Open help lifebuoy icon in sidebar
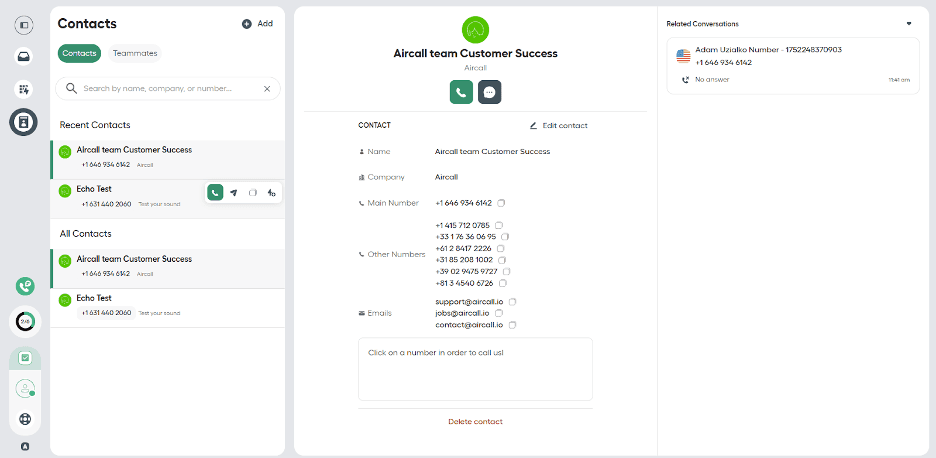 click(24, 419)
